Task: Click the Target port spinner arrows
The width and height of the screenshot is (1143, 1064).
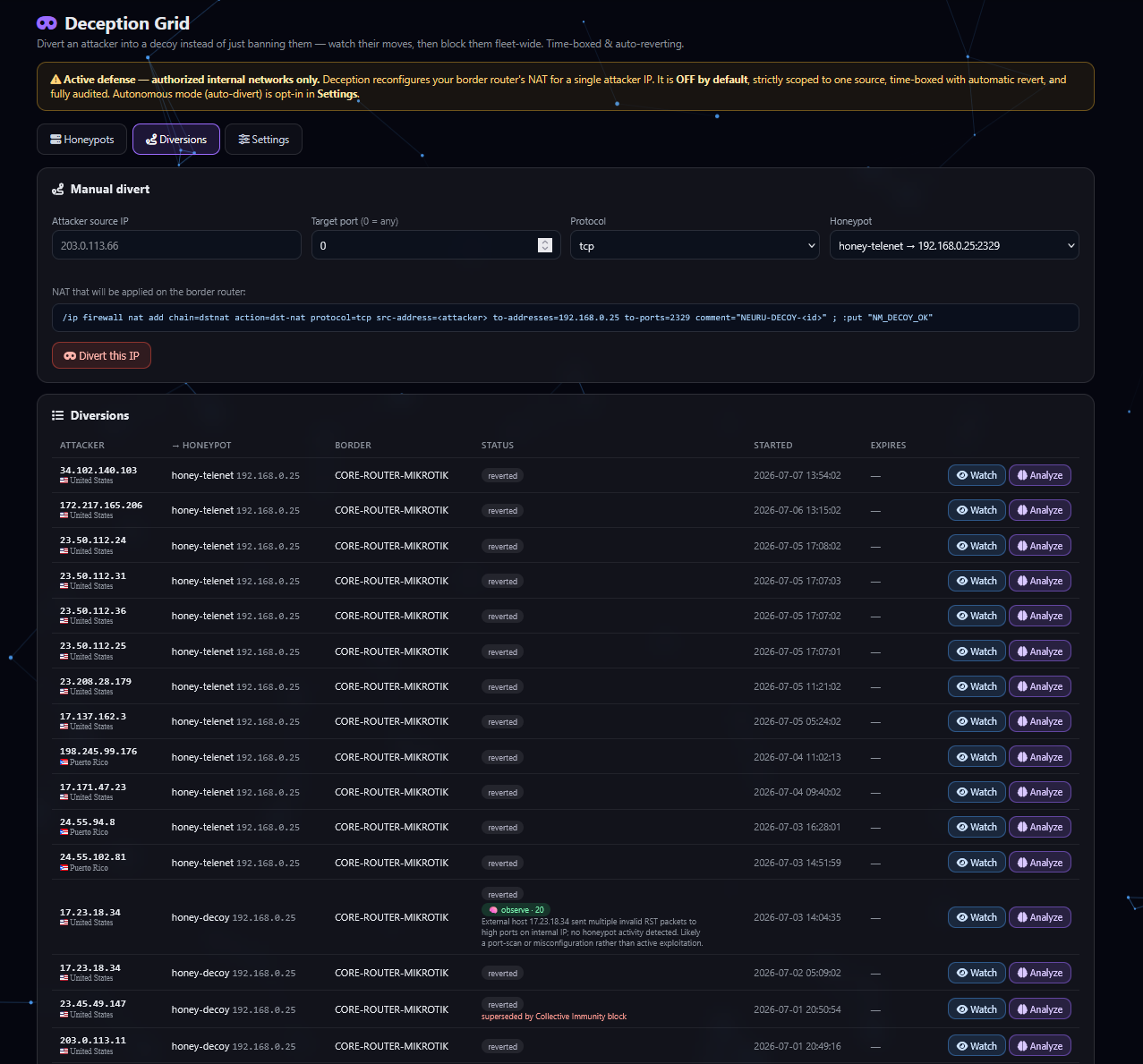Action: 545,245
